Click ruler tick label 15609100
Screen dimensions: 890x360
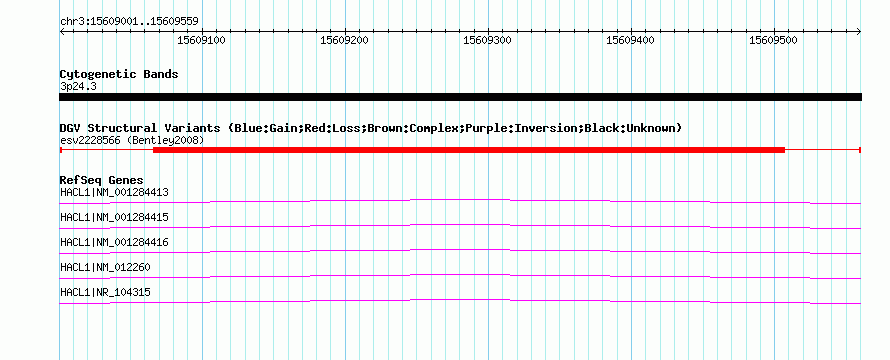coord(201,40)
